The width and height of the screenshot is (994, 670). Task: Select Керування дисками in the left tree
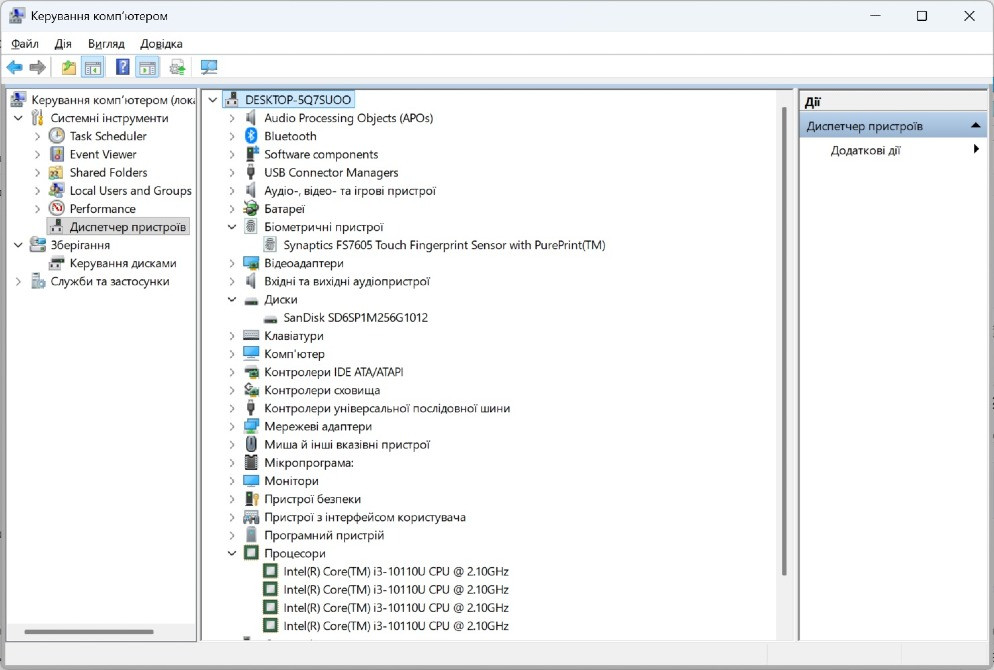[x=122, y=263]
